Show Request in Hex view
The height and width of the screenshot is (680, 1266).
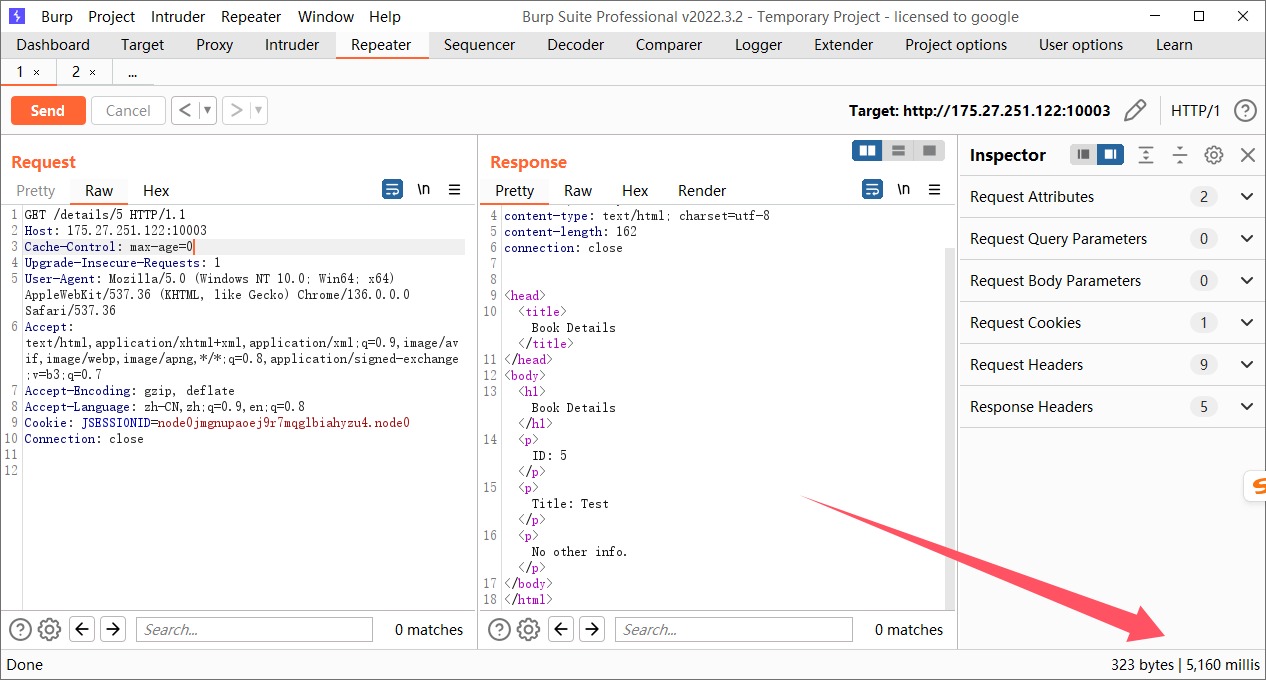156,190
